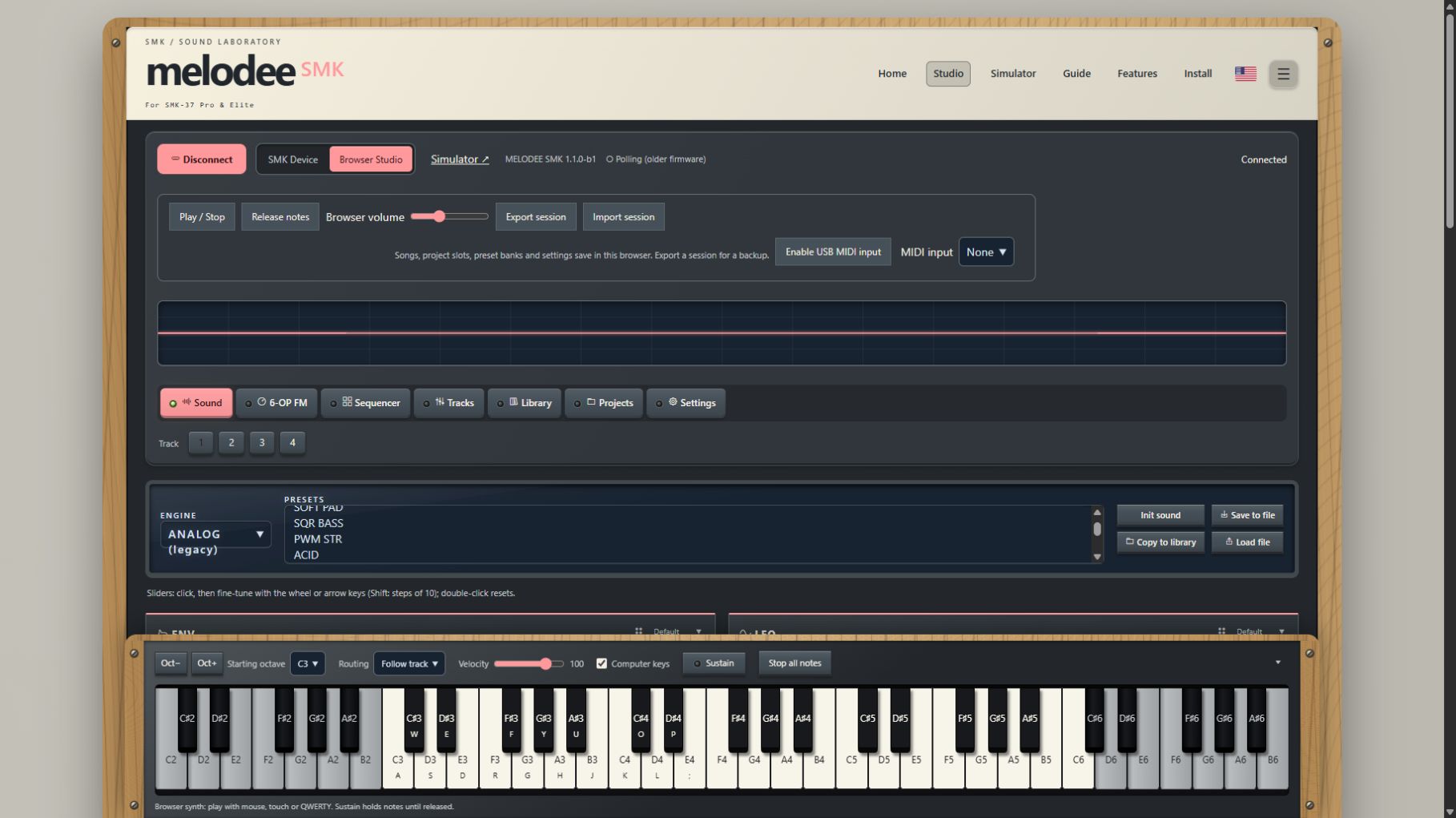
Task: Click the Load file button
Action: (x=1247, y=542)
